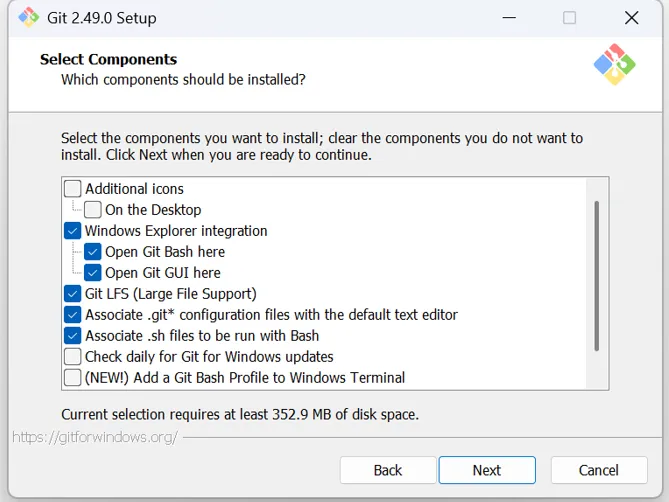Click the Git icon in the title bar
Screen dimensions: 669x502
(x=28, y=18)
